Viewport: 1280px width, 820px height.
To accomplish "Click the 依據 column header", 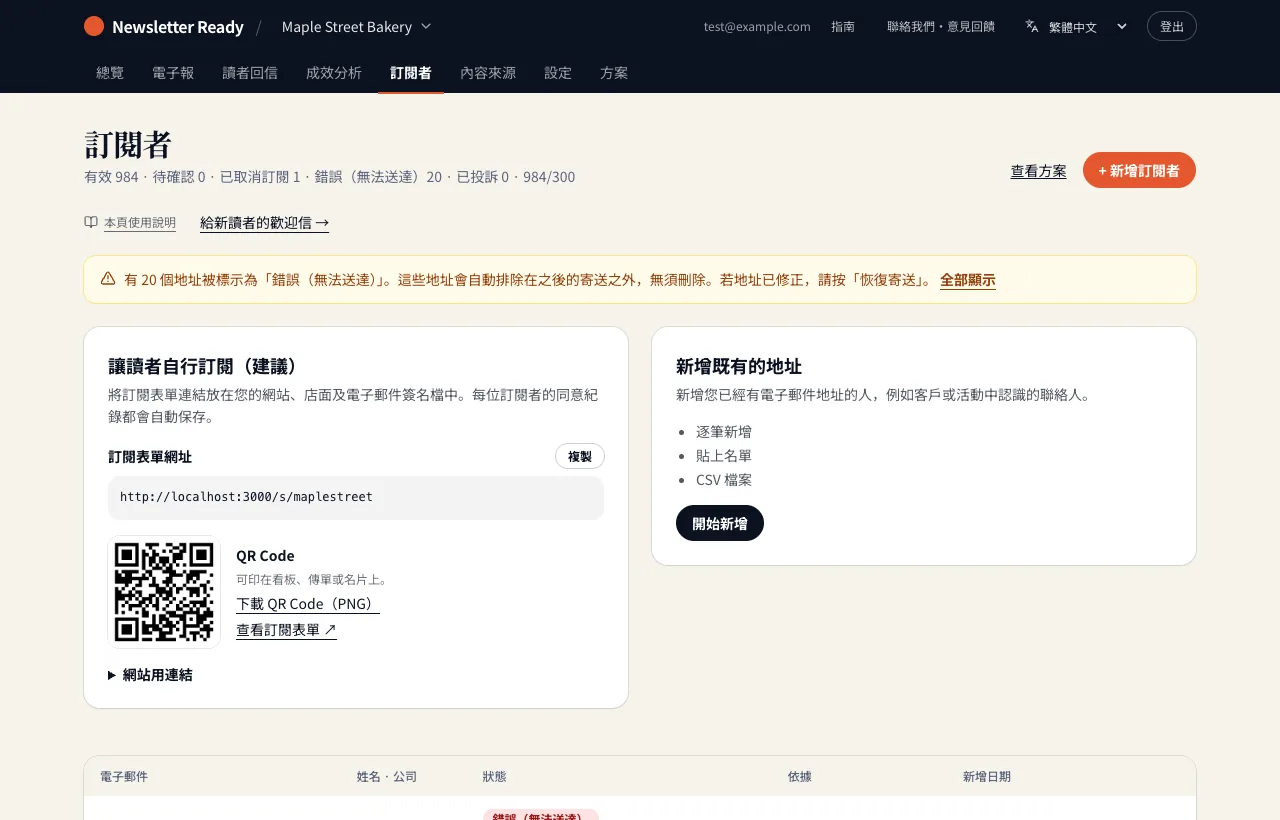I will coord(799,776).
